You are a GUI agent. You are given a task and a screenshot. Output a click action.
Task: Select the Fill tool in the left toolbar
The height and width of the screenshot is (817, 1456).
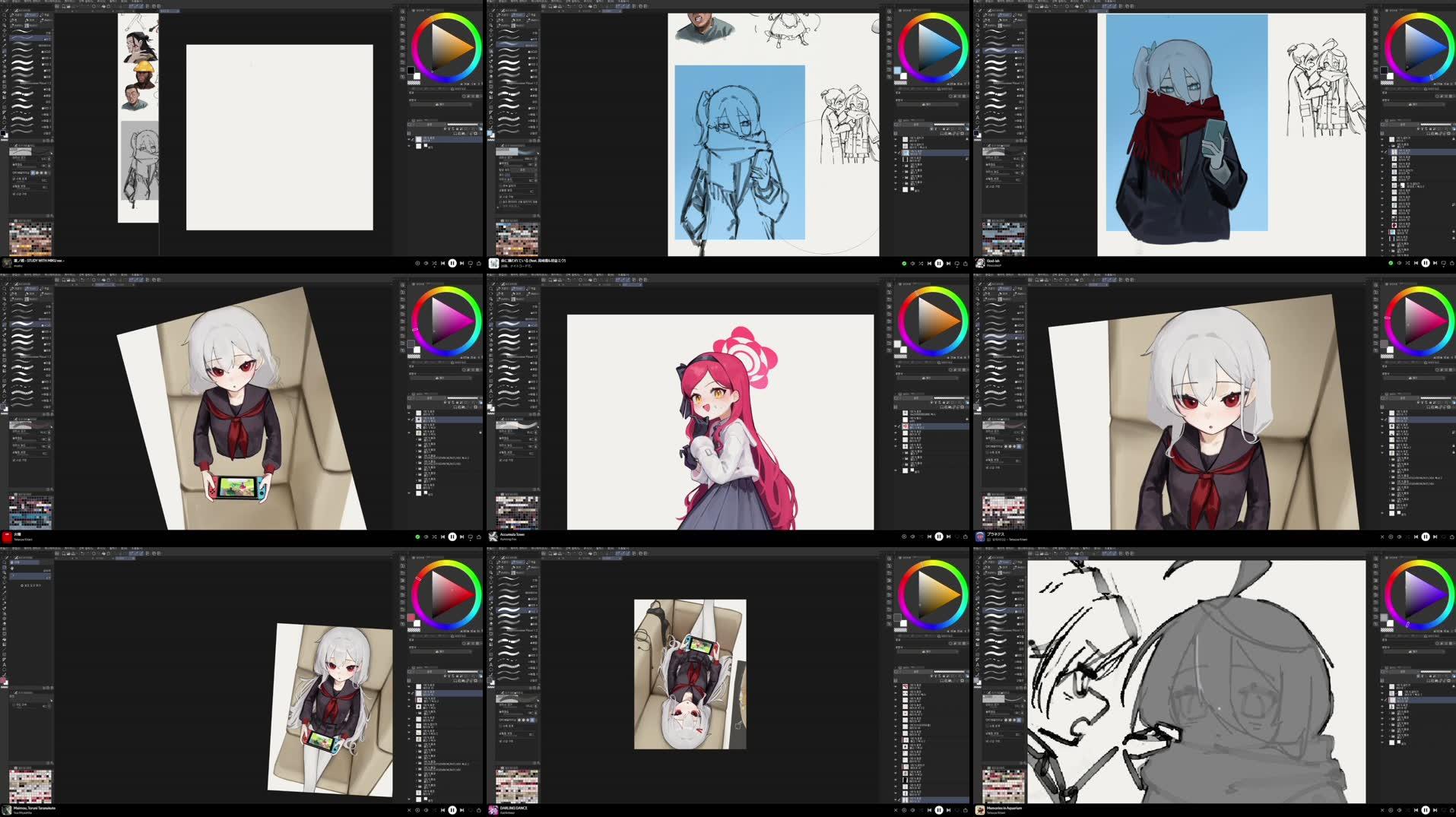click(x=3, y=91)
